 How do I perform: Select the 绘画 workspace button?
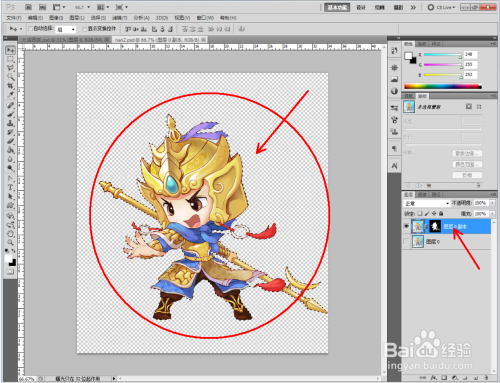coord(380,7)
